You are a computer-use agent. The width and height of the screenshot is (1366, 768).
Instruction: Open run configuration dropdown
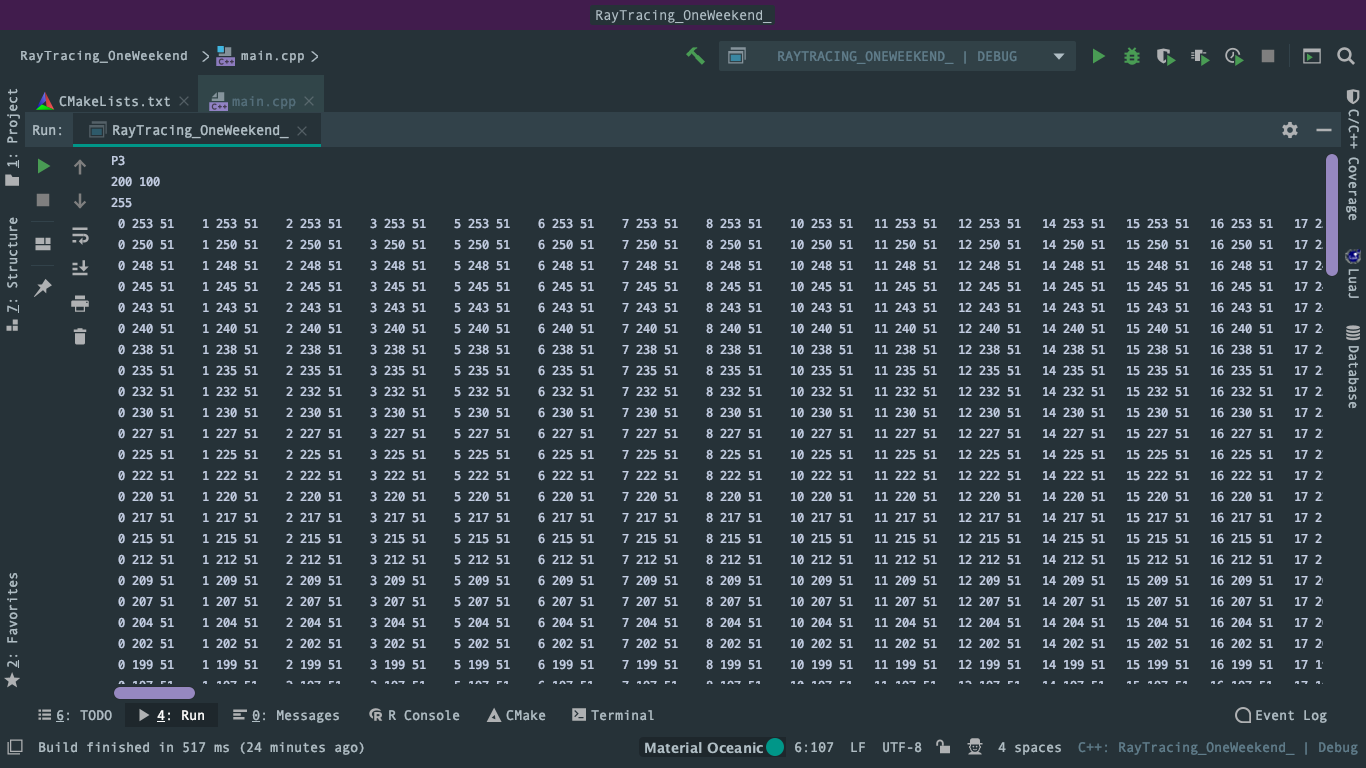[1059, 56]
